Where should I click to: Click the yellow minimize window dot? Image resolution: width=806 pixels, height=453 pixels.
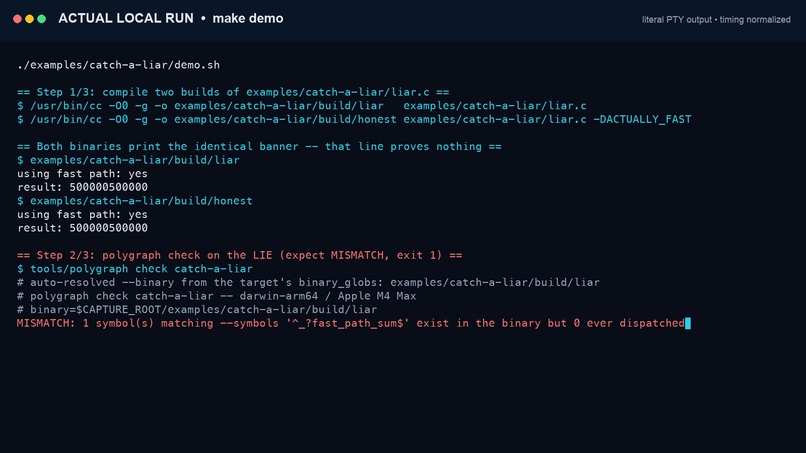coord(29,19)
